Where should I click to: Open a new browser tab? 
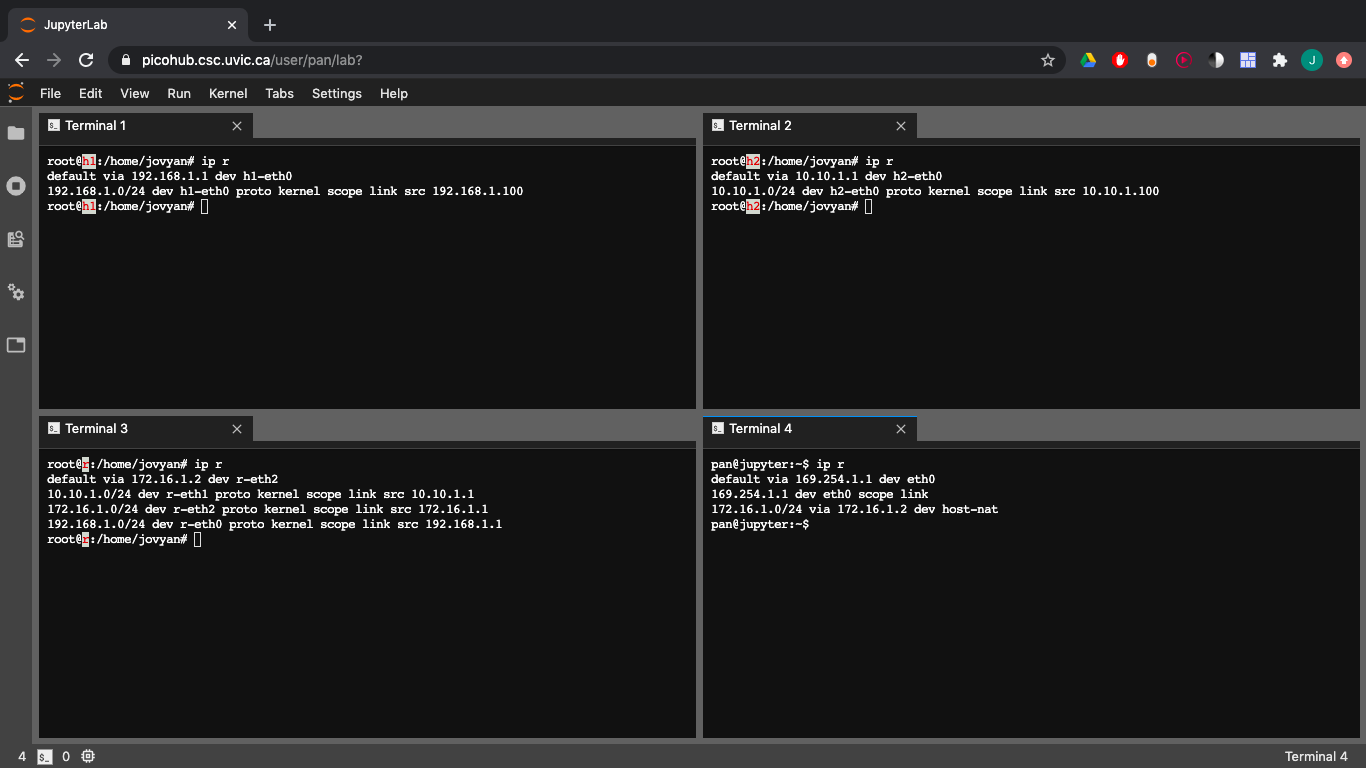click(270, 25)
